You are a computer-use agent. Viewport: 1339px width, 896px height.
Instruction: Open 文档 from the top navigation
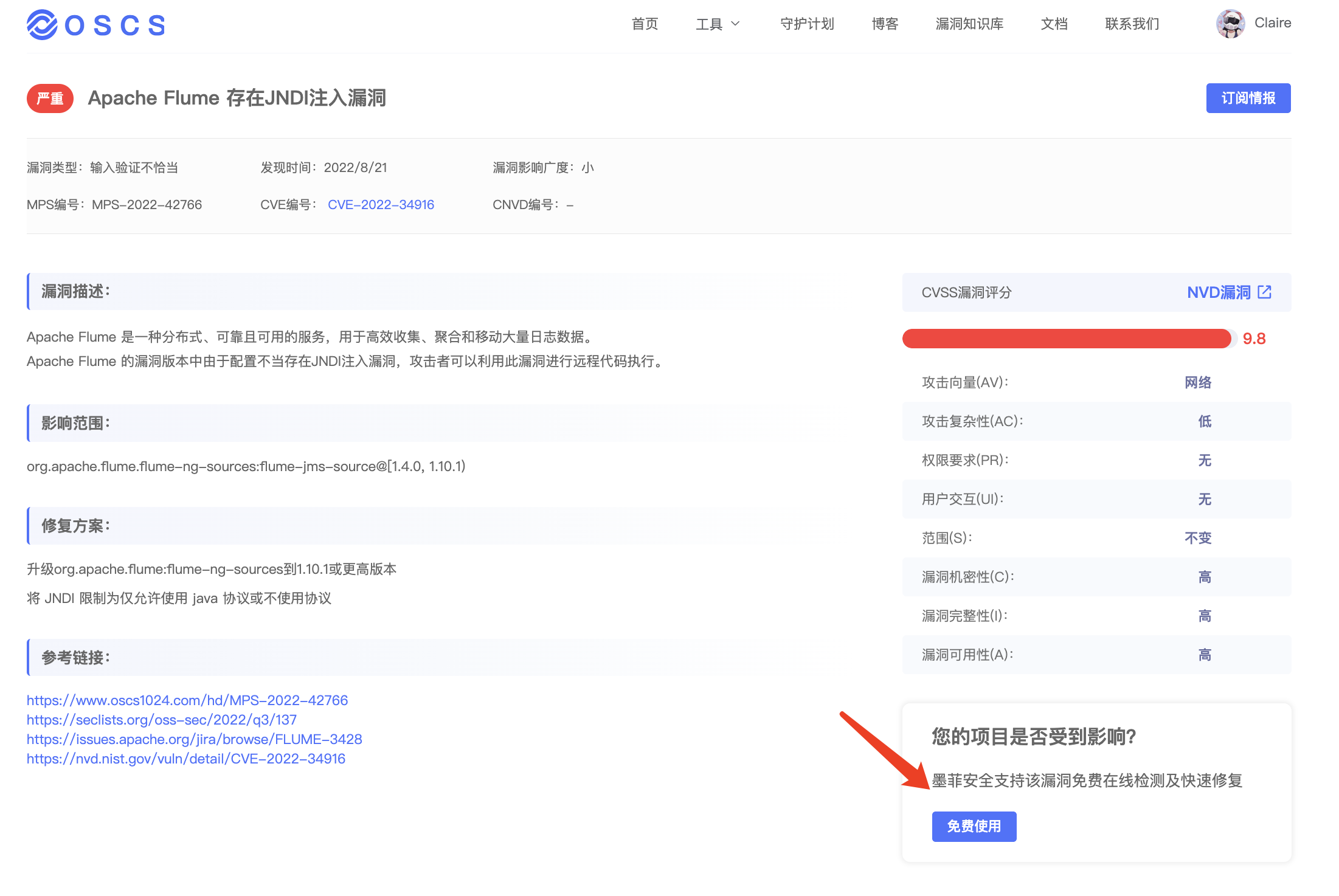(x=1054, y=24)
